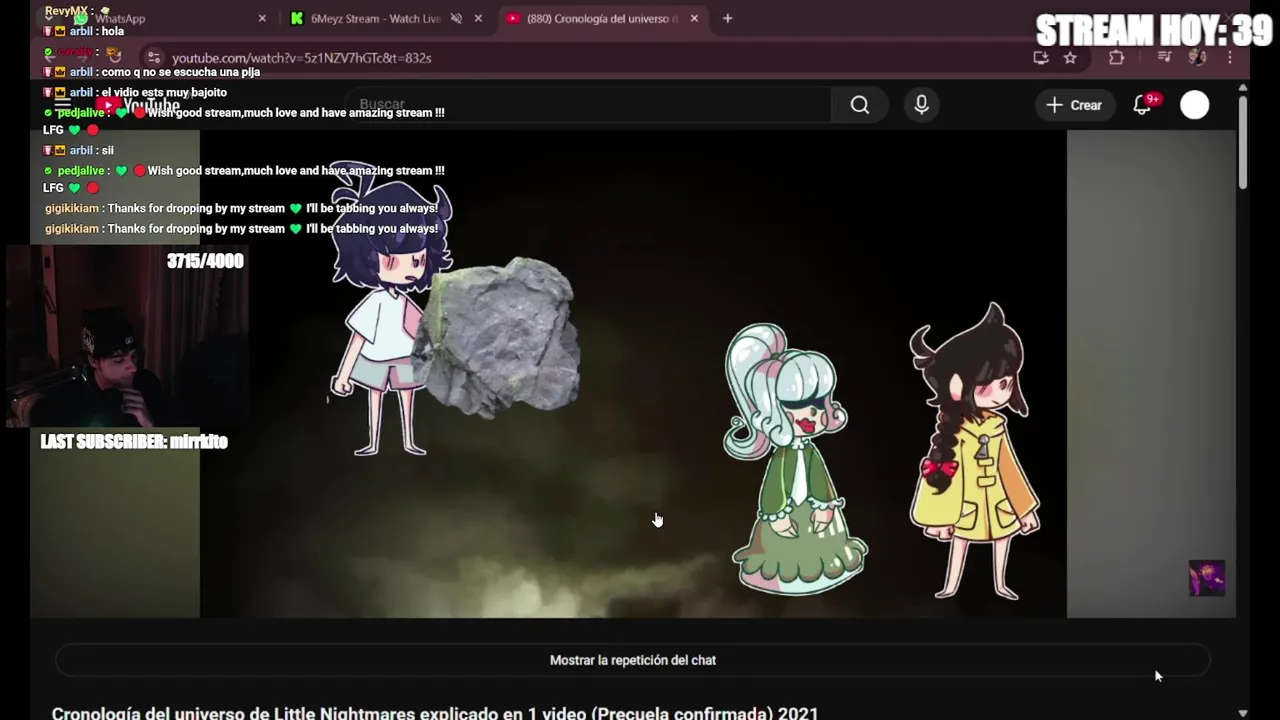Open YouTube notifications bell
The width and height of the screenshot is (1280, 720).
[x=1143, y=105]
